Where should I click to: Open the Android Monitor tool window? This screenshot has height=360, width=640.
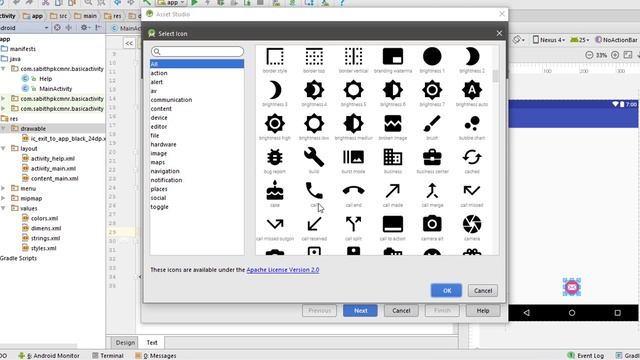[x=49, y=356]
